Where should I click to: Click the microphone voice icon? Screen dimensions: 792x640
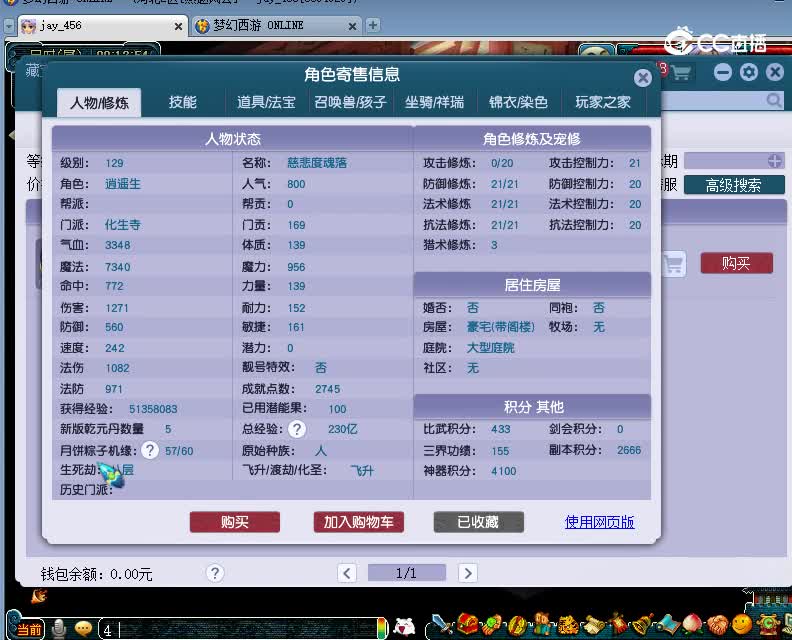coord(60,629)
